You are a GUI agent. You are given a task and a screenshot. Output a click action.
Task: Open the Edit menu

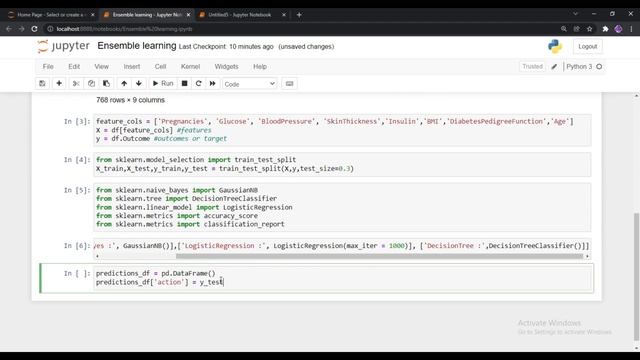(x=74, y=67)
